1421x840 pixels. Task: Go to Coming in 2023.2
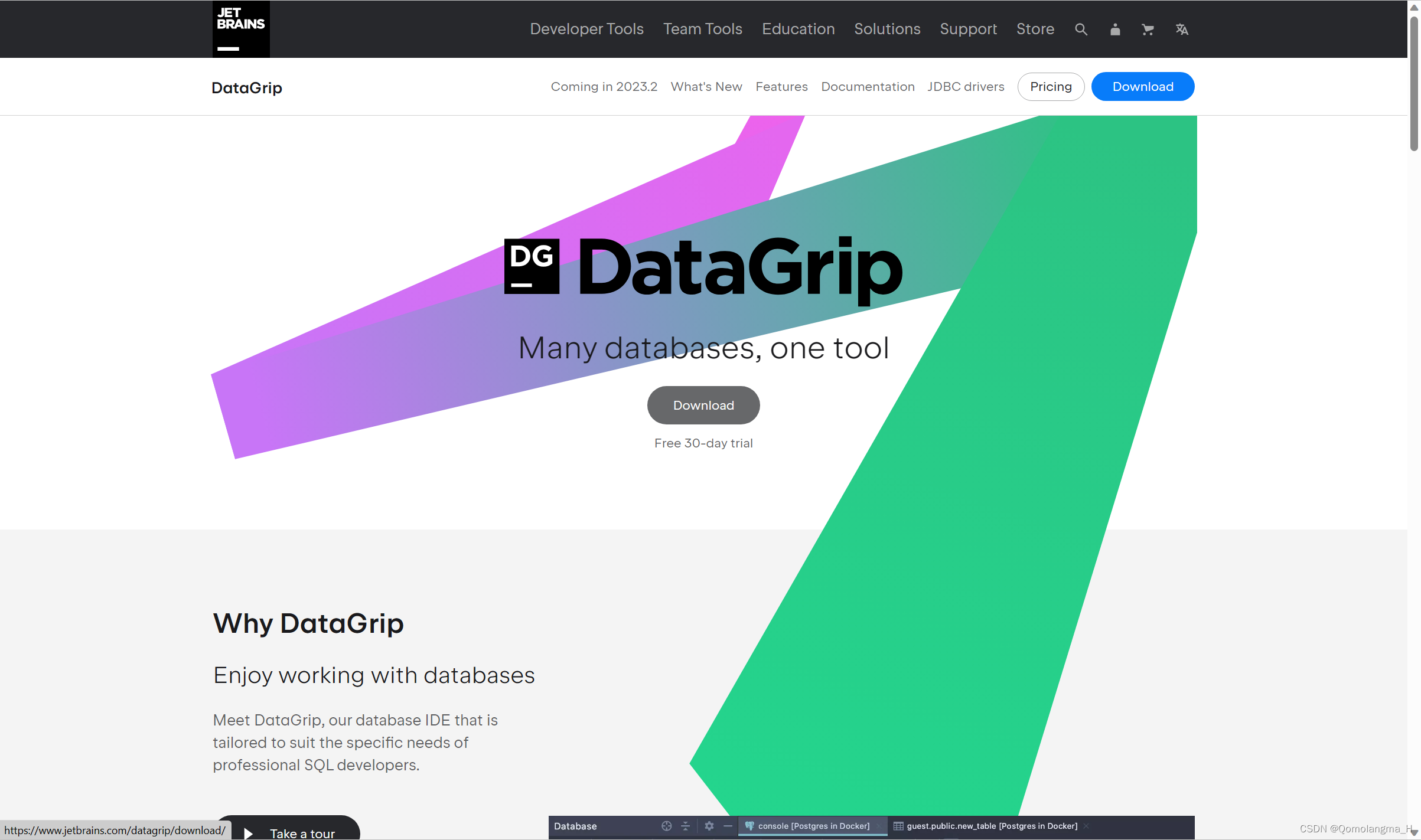604,87
